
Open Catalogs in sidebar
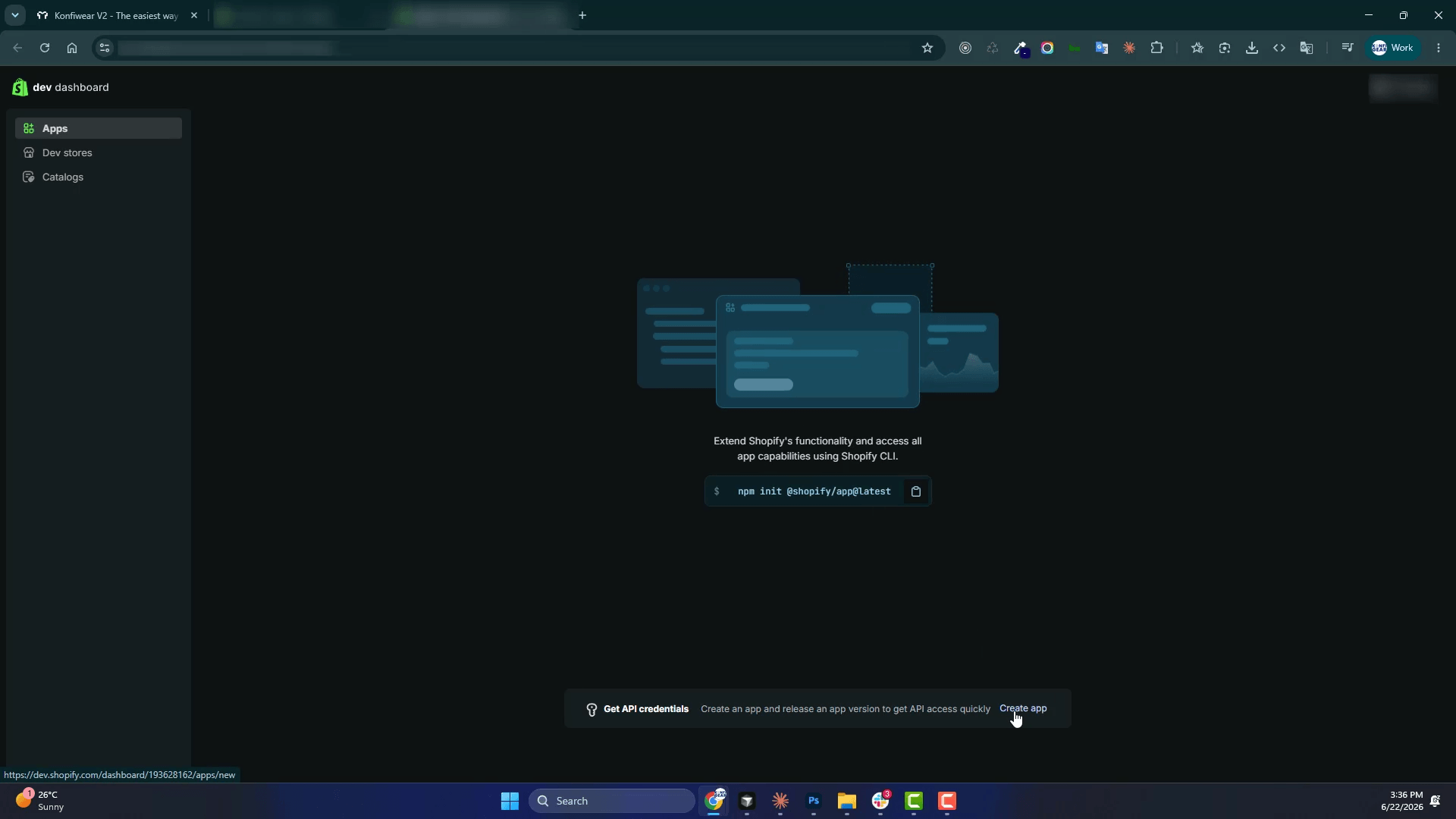[99, 177]
